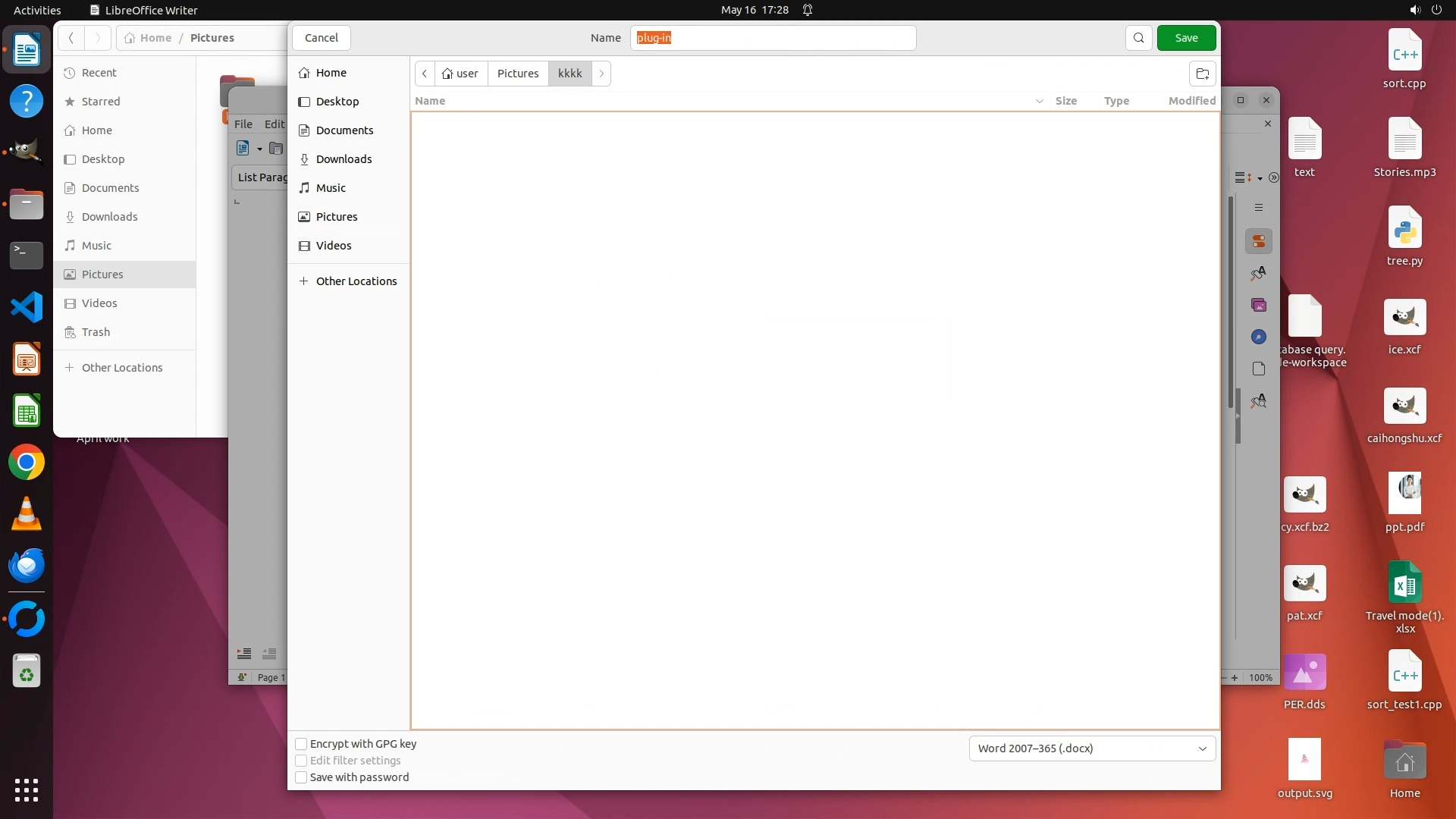The height and width of the screenshot is (819, 1456).
Task: Expand the Name column sort arrow
Action: (x=1039, y=101)
